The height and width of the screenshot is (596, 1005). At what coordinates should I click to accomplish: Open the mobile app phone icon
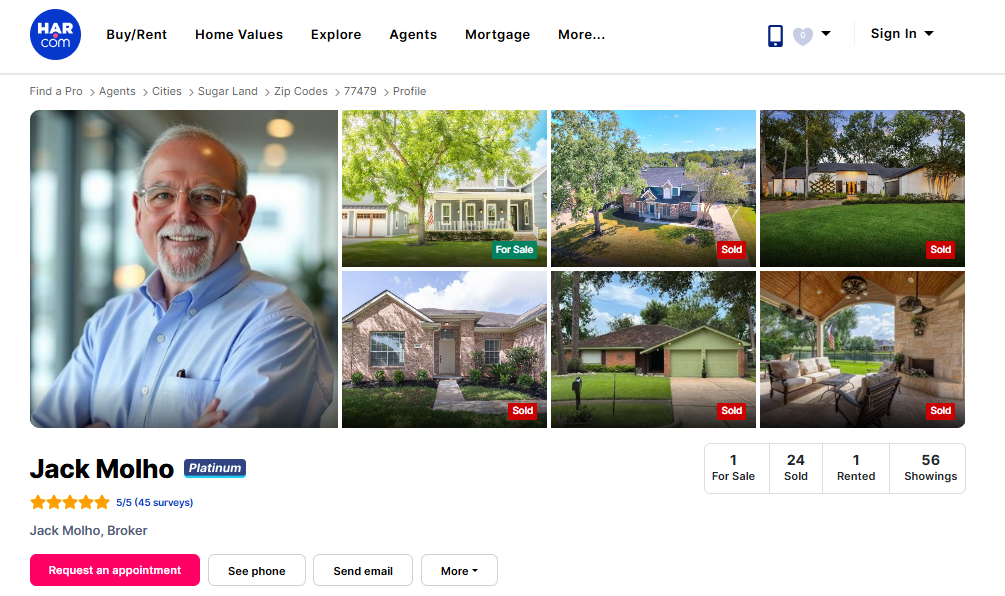(x=775, y=35)
